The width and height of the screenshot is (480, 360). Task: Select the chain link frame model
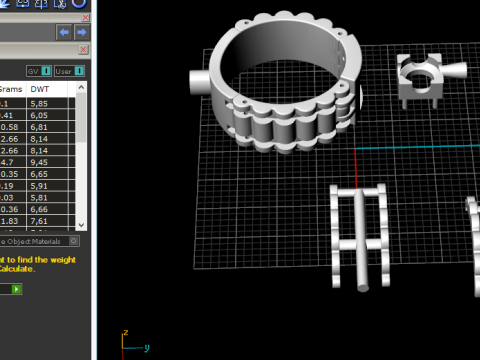pos(360,237)
